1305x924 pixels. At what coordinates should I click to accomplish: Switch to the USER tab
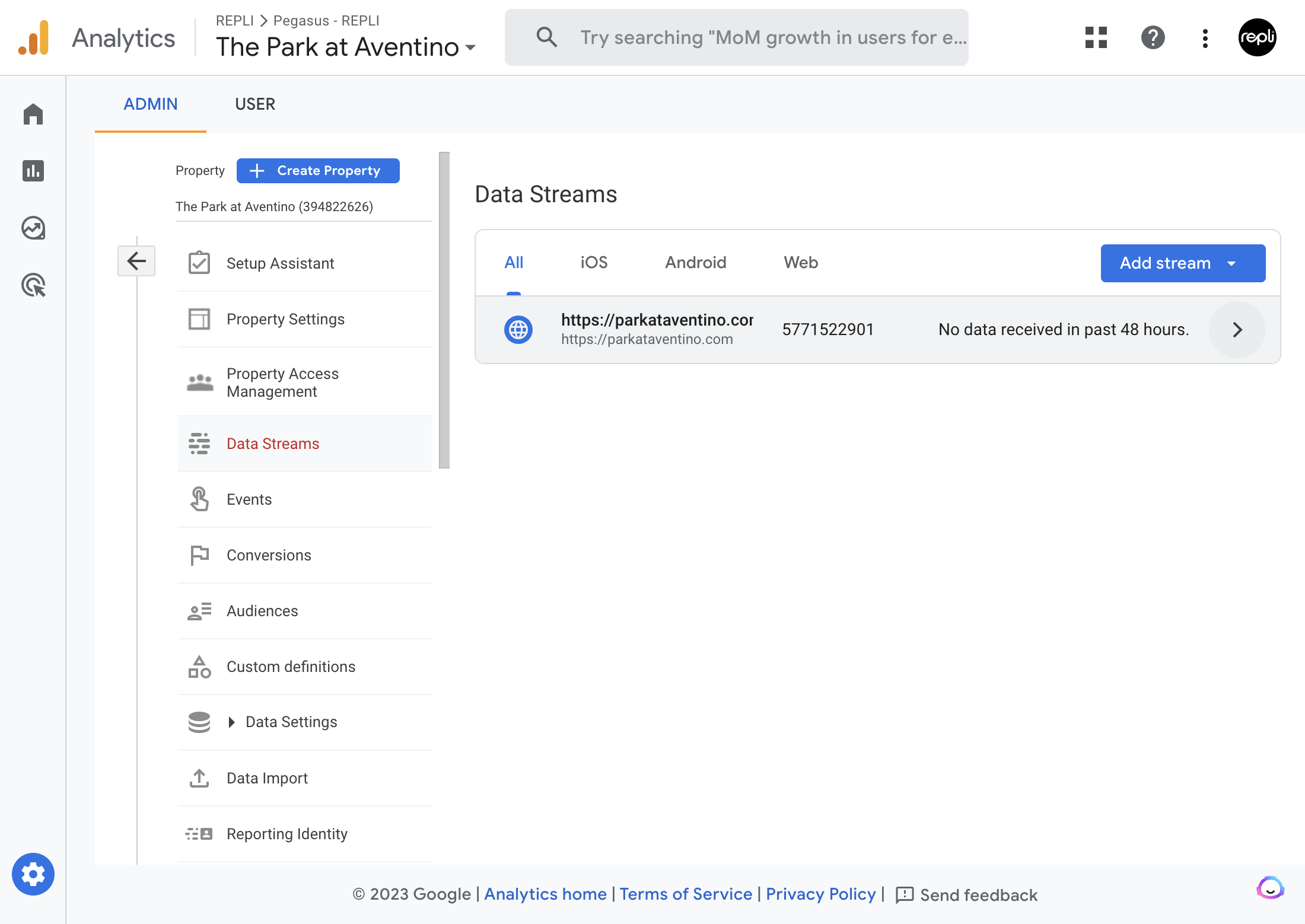[x=255, y=104]
